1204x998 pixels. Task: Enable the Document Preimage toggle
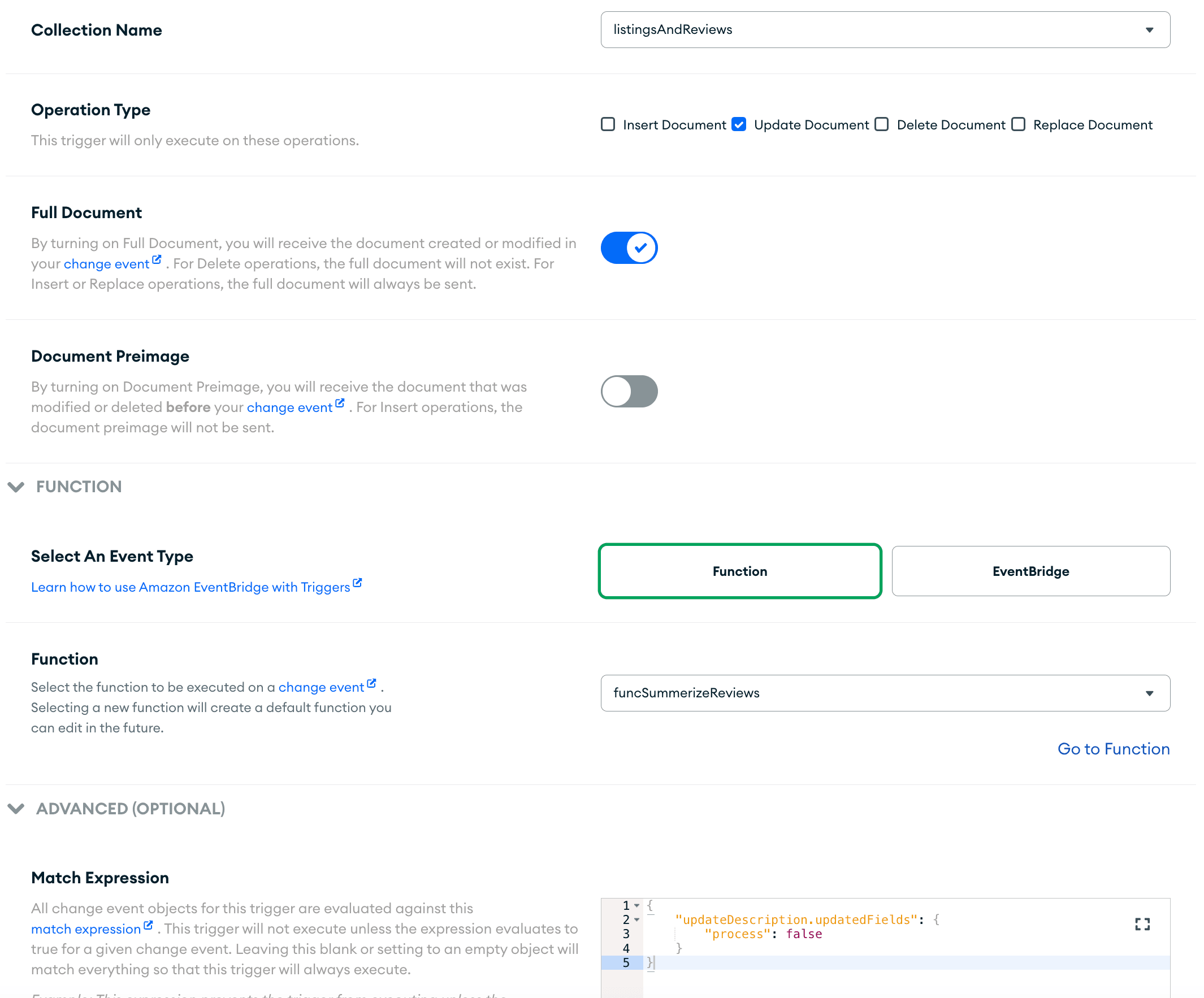pos(629,390)
